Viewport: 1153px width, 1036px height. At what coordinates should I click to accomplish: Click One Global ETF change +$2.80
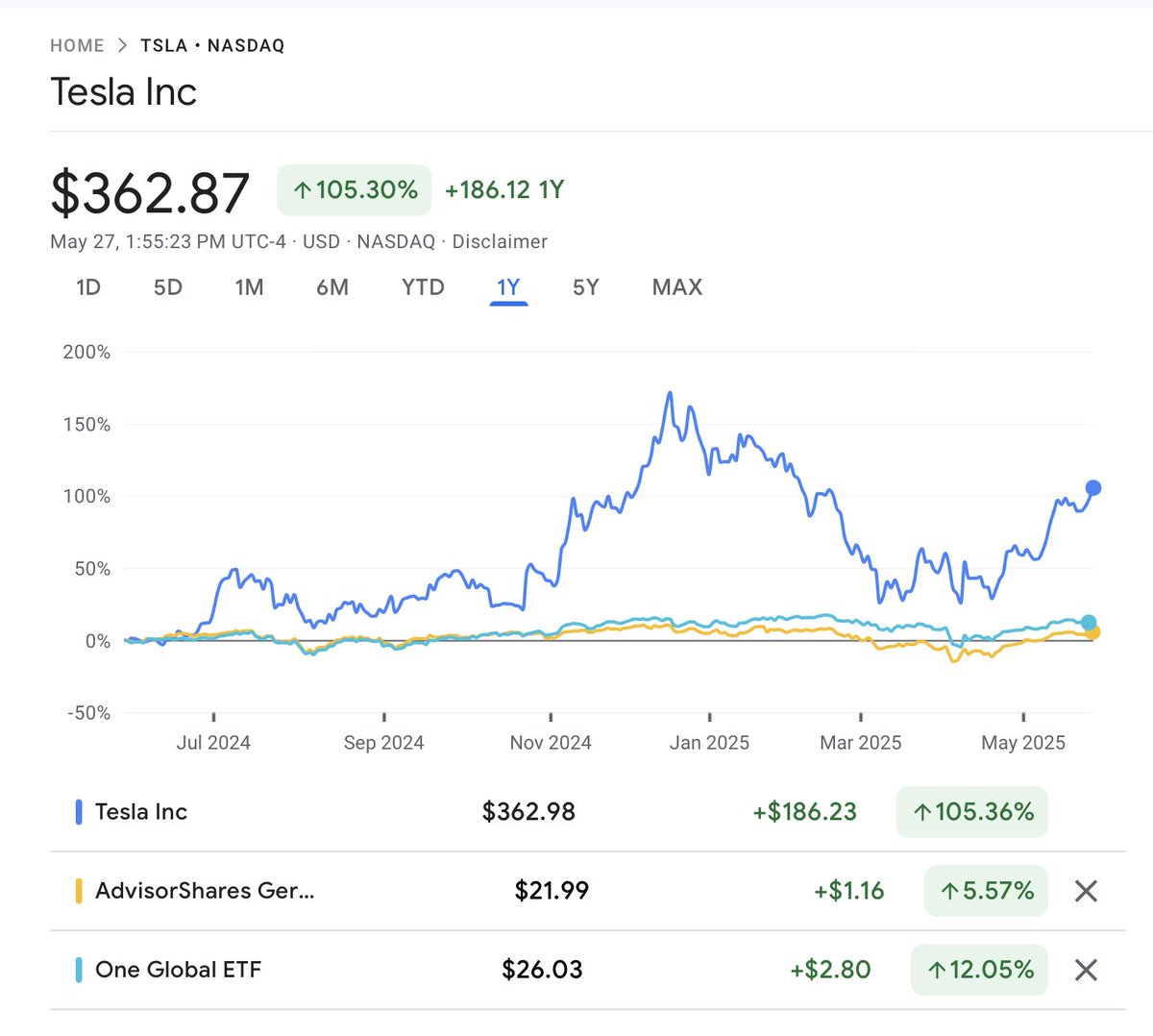click(830, 970)
